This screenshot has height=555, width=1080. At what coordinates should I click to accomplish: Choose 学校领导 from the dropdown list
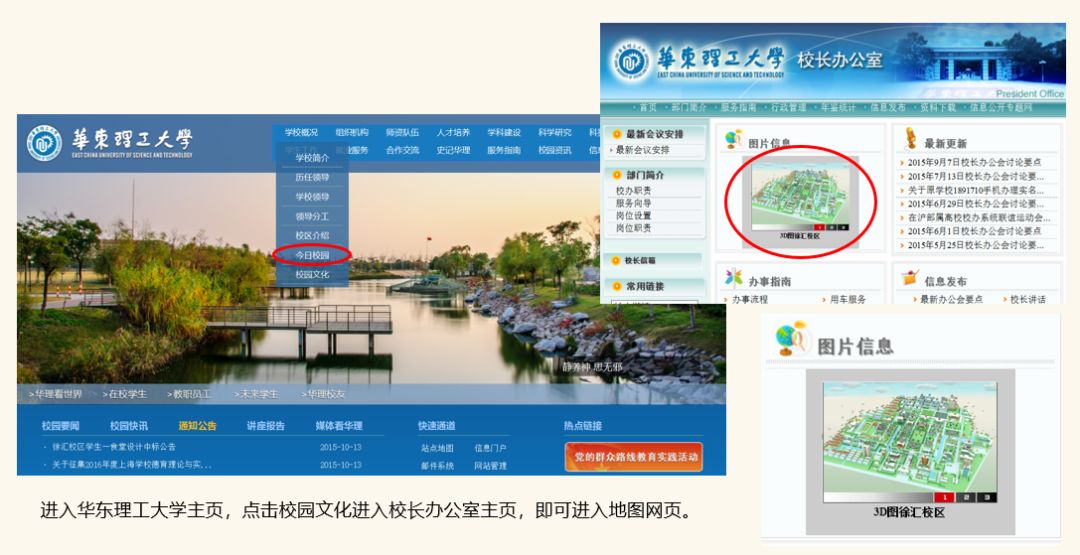coord(312,196)
